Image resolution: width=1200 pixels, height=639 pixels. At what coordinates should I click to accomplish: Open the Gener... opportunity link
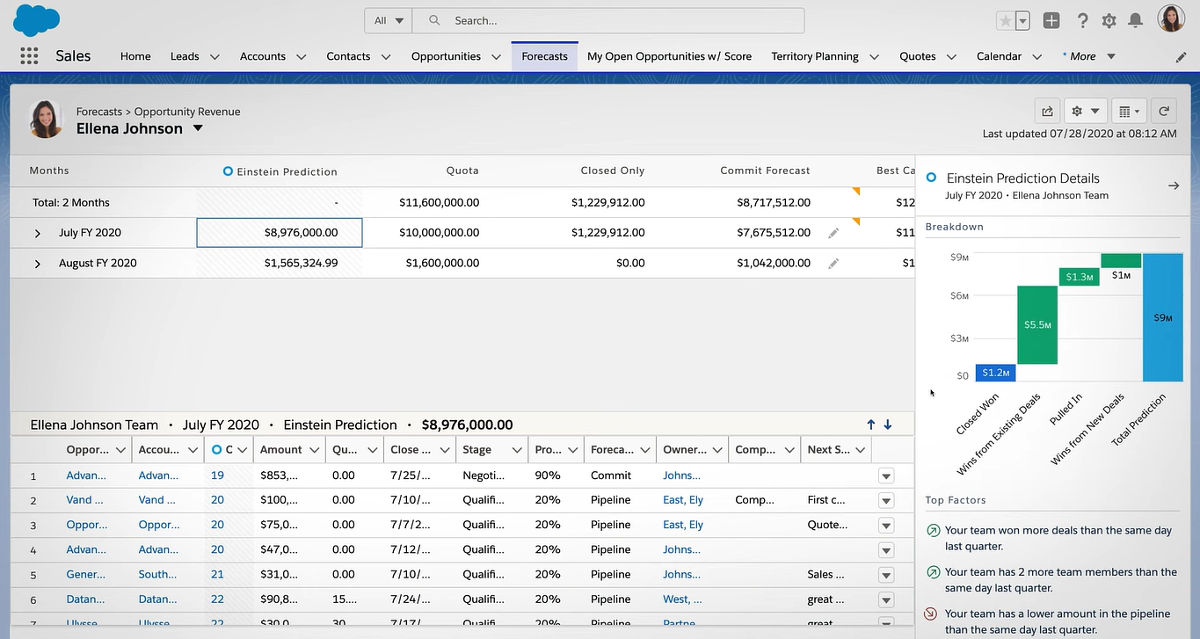click(x=85, y=575)
